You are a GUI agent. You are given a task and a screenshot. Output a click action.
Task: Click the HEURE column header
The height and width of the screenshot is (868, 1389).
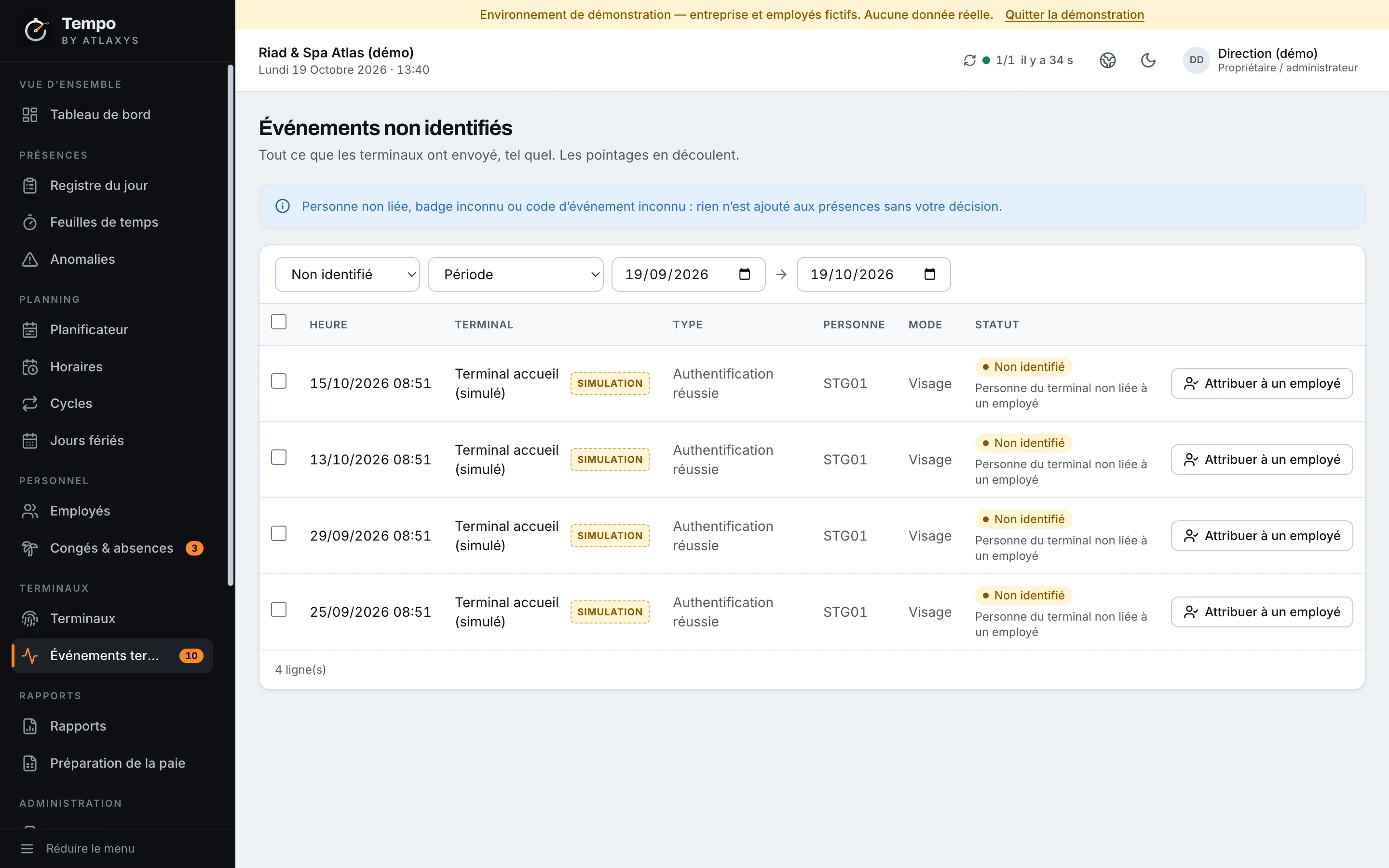pos(328,325)
